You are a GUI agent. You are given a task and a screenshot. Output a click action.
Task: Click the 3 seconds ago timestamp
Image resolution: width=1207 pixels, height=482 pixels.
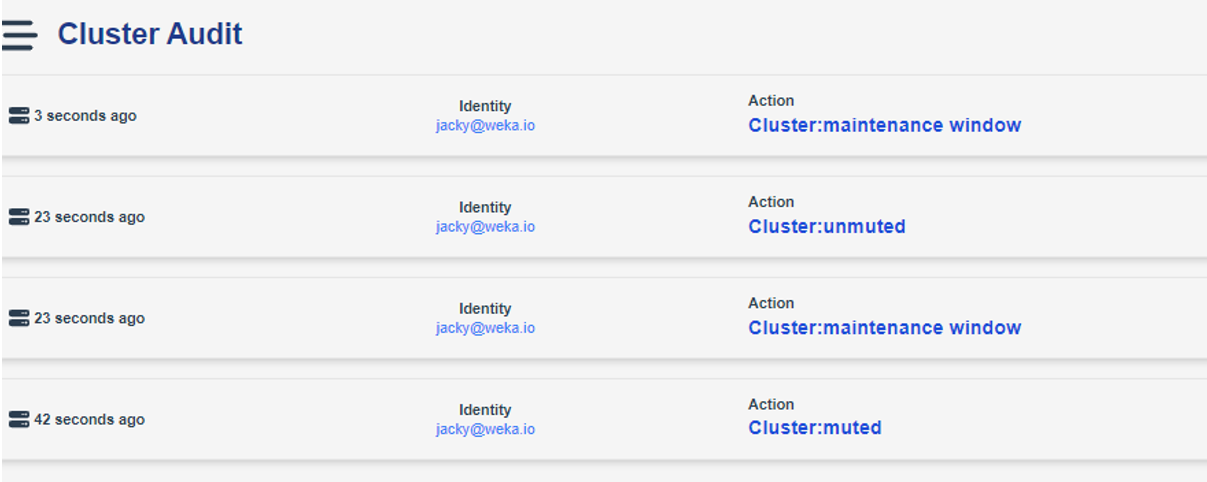point(85,116)
